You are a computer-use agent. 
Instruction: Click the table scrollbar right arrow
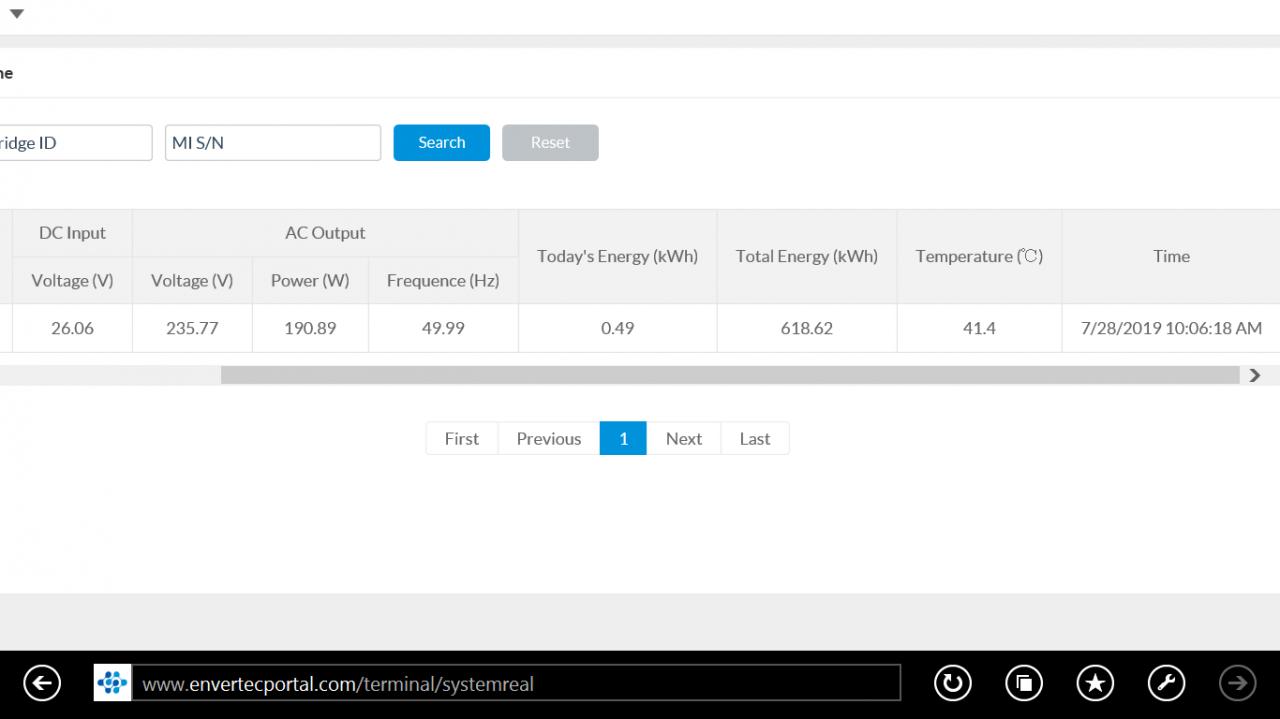coord(1255,375)
